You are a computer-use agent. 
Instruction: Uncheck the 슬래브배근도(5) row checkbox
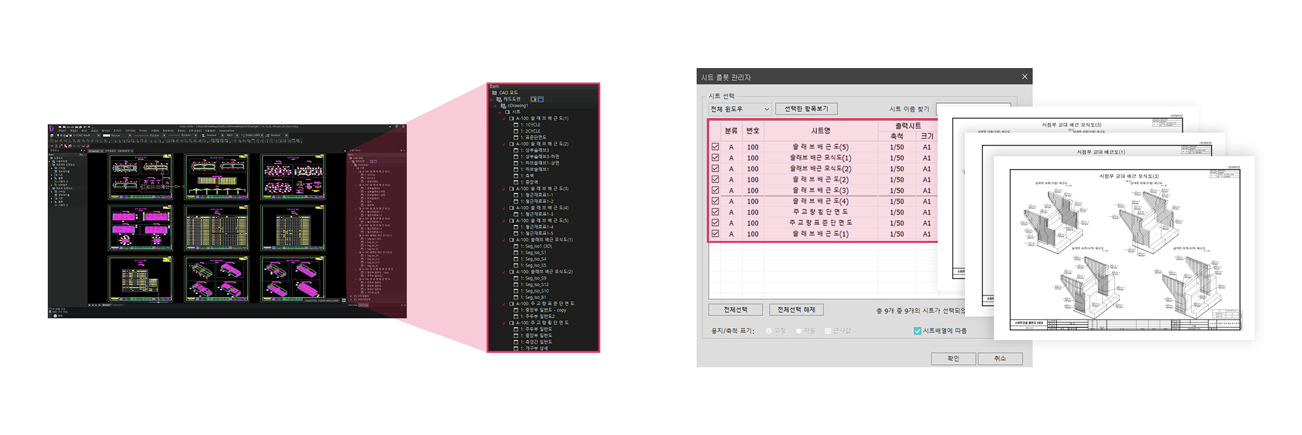(715, 147)
